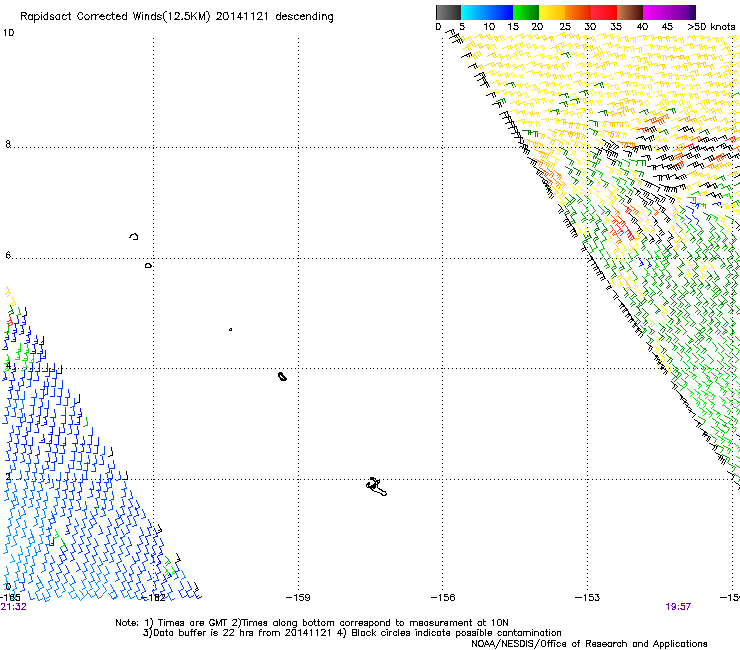Click the large island outline near 2N, -157
The width and height of the screenshot is (740, 650).
pos(377,487)
